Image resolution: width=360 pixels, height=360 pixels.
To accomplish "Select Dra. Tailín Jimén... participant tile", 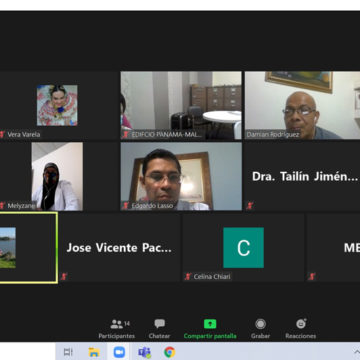I will [302, 176].
